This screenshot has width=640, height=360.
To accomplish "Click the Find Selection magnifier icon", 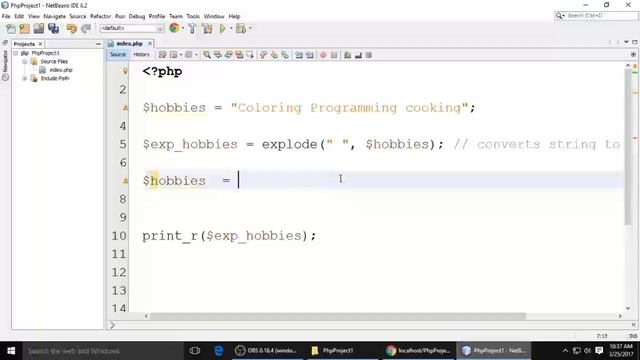I will 207,55.
